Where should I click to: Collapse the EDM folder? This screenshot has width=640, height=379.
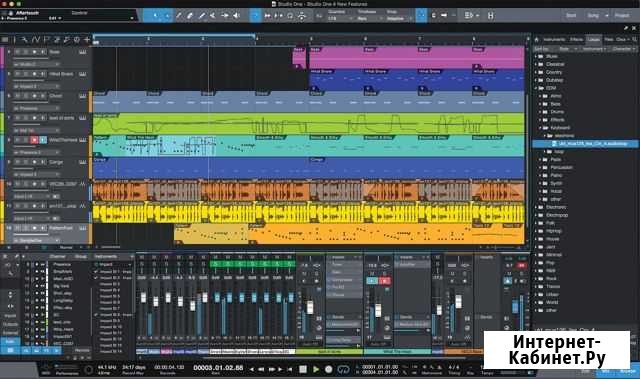pos(536,88)
